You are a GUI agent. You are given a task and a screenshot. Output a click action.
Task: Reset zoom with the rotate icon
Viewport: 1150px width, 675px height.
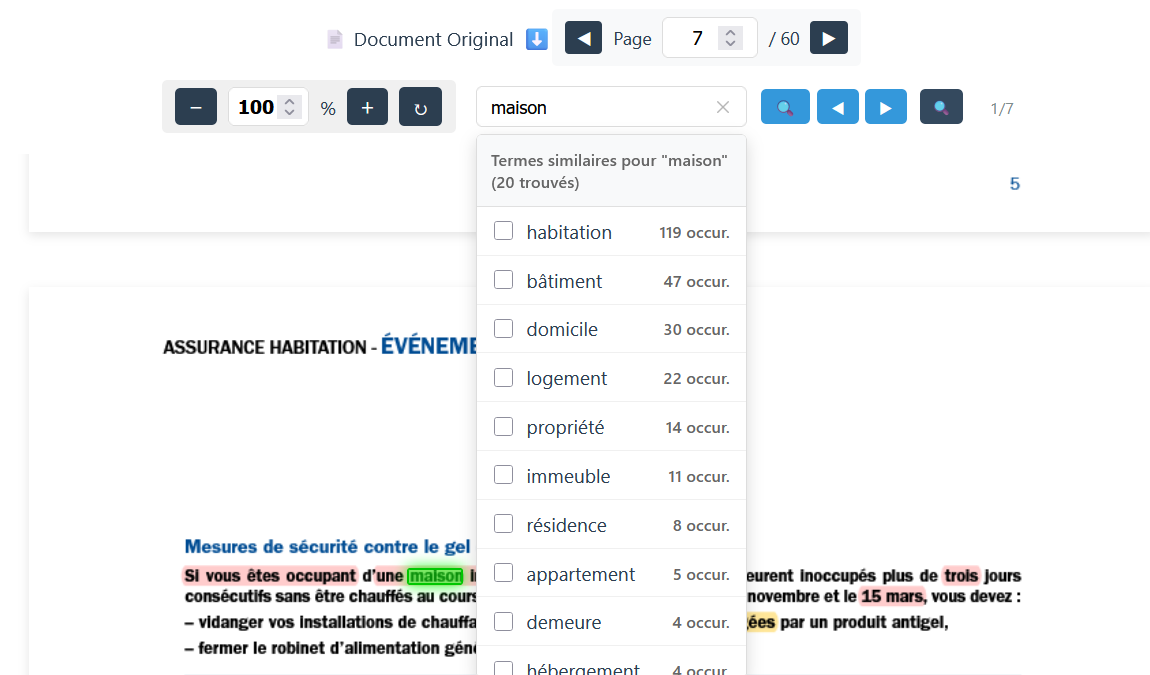(x=420, y=107)
